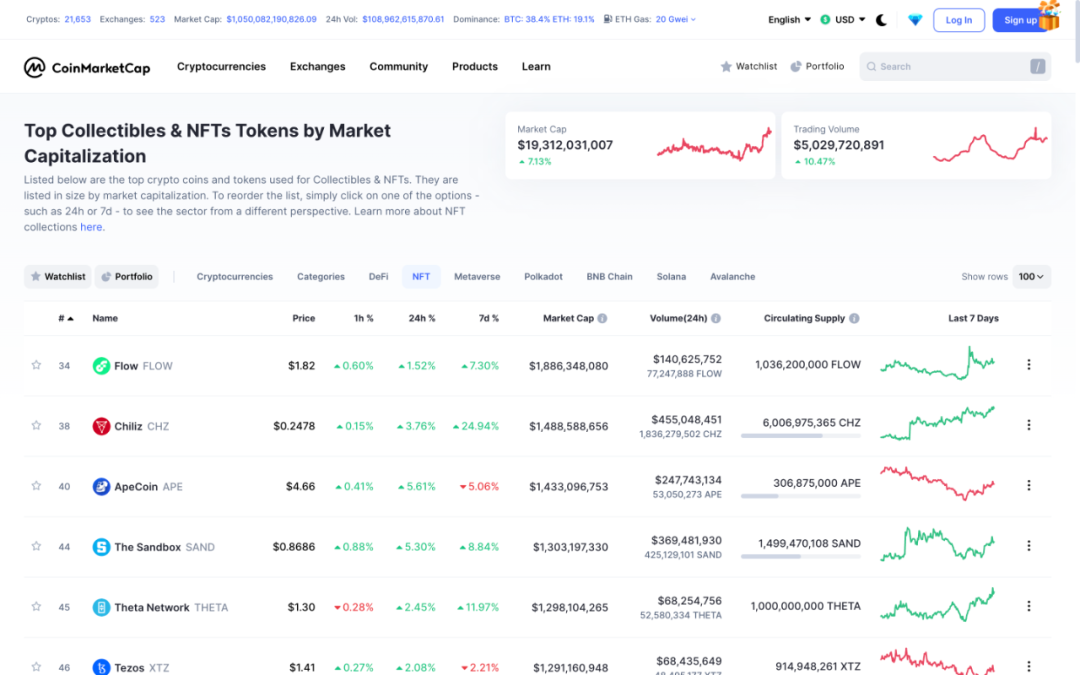Click The Sandbox circulating supply progress bar
Screen dimensions: 1080x675
click(x=800, y=557)
